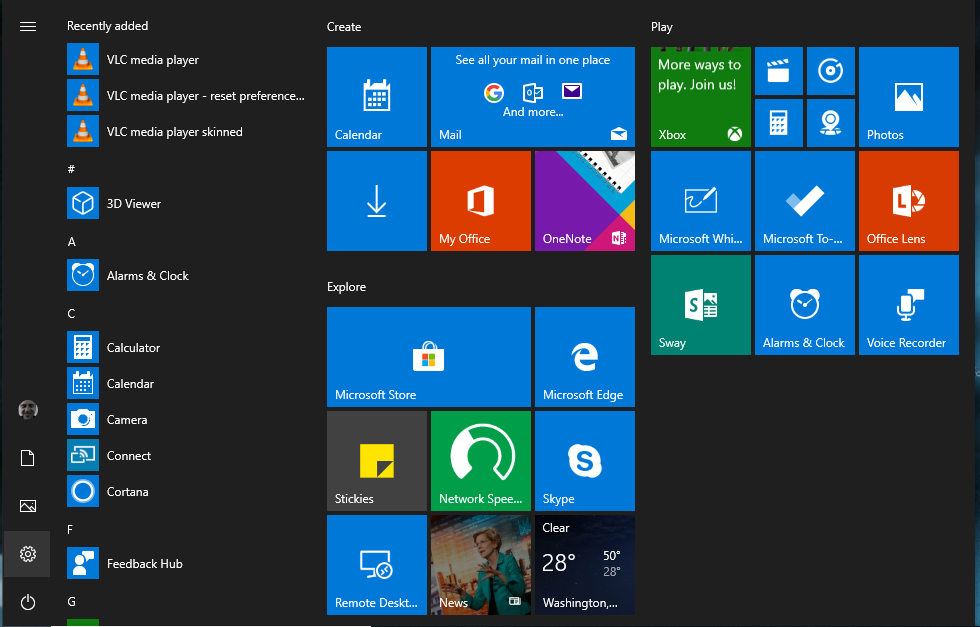This screenshot has width=980, height=627.
Task: Open Calculator from app list
Action: coord(188,348)
